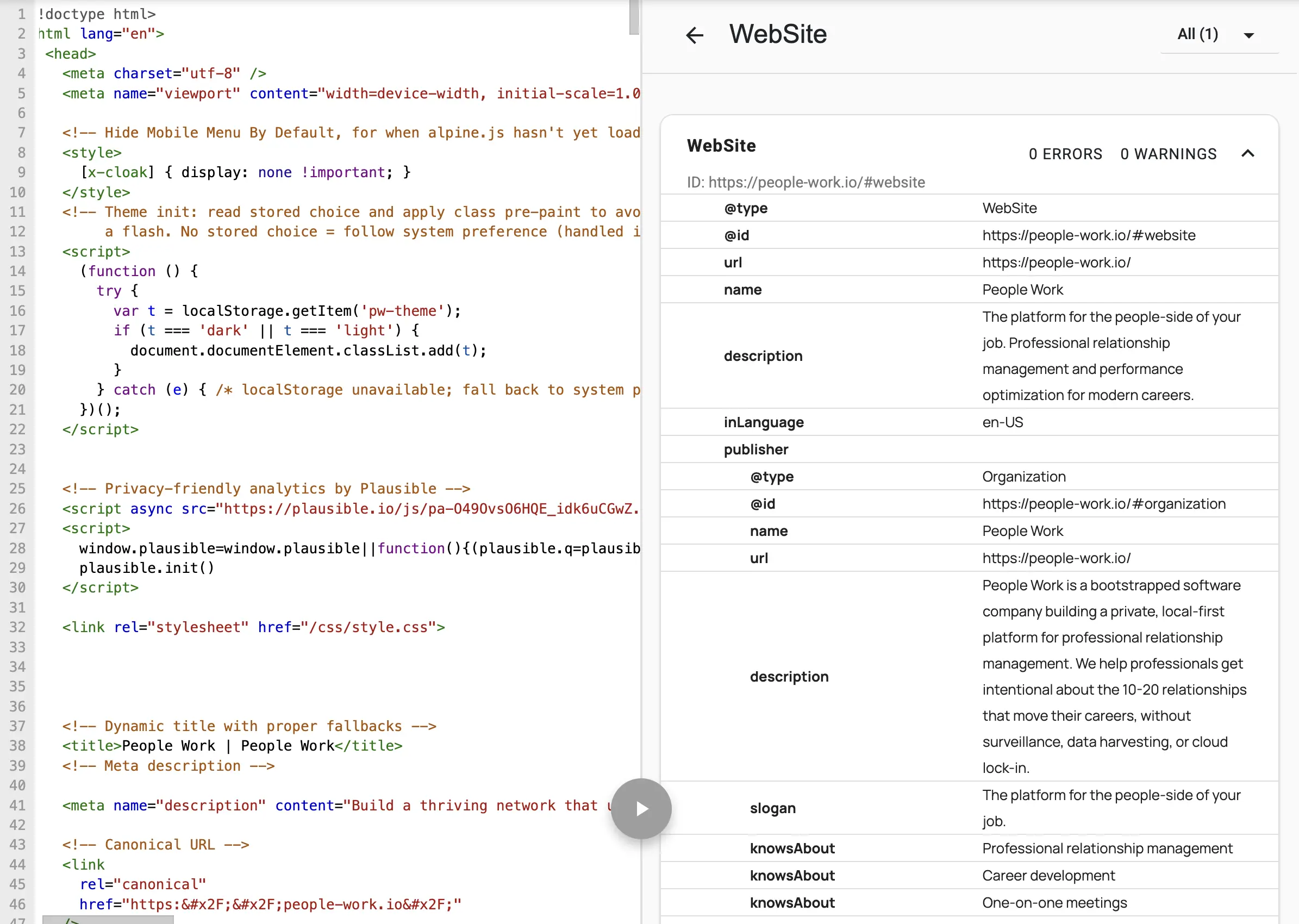Open the All (1) filter dropdown

[1218, 35]
